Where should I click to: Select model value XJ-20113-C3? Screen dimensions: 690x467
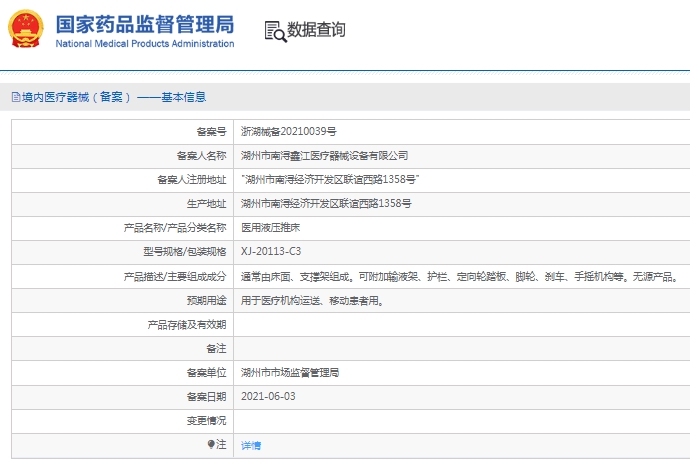271,251
